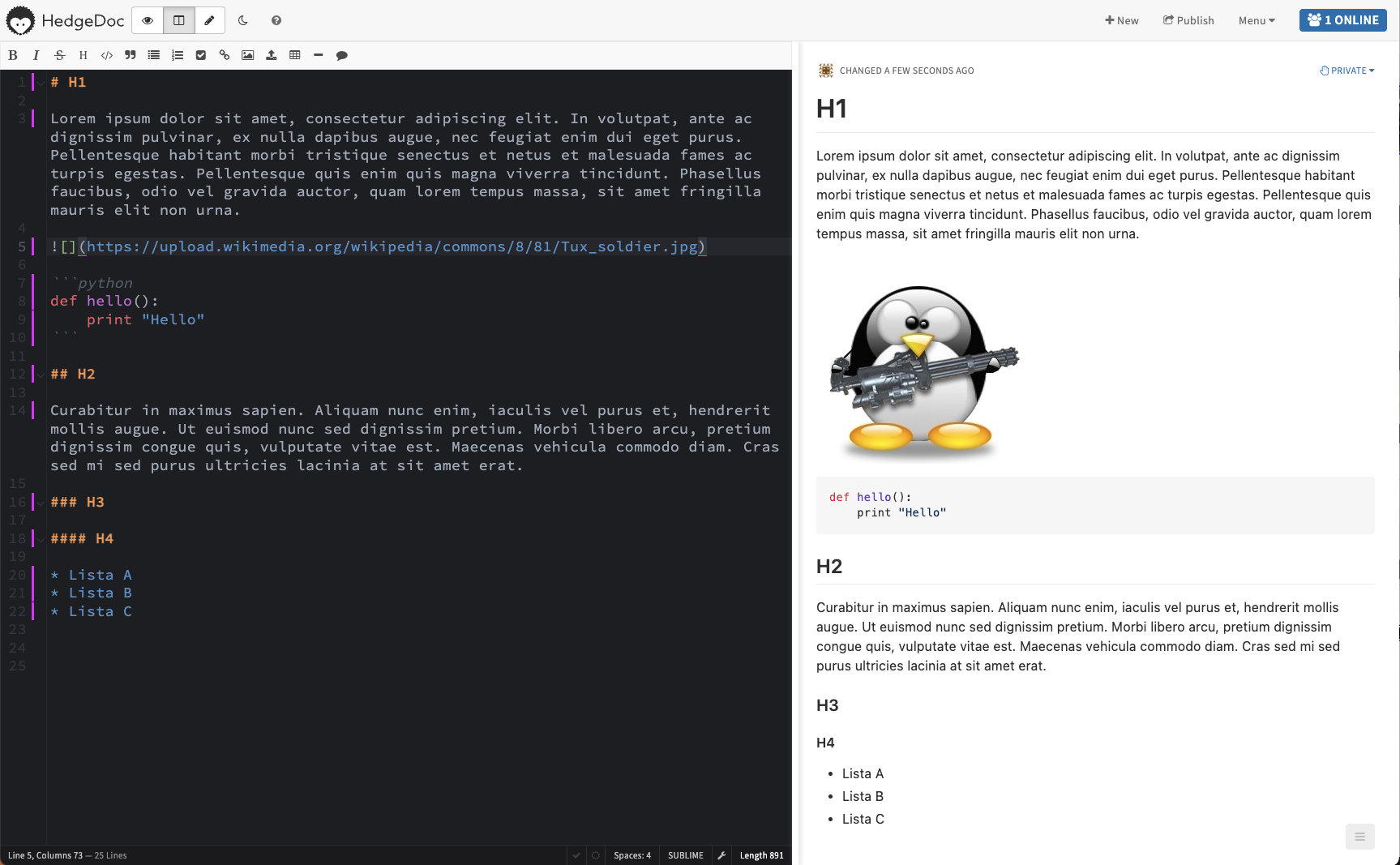Create a new note with New

tap(1121, 20)
